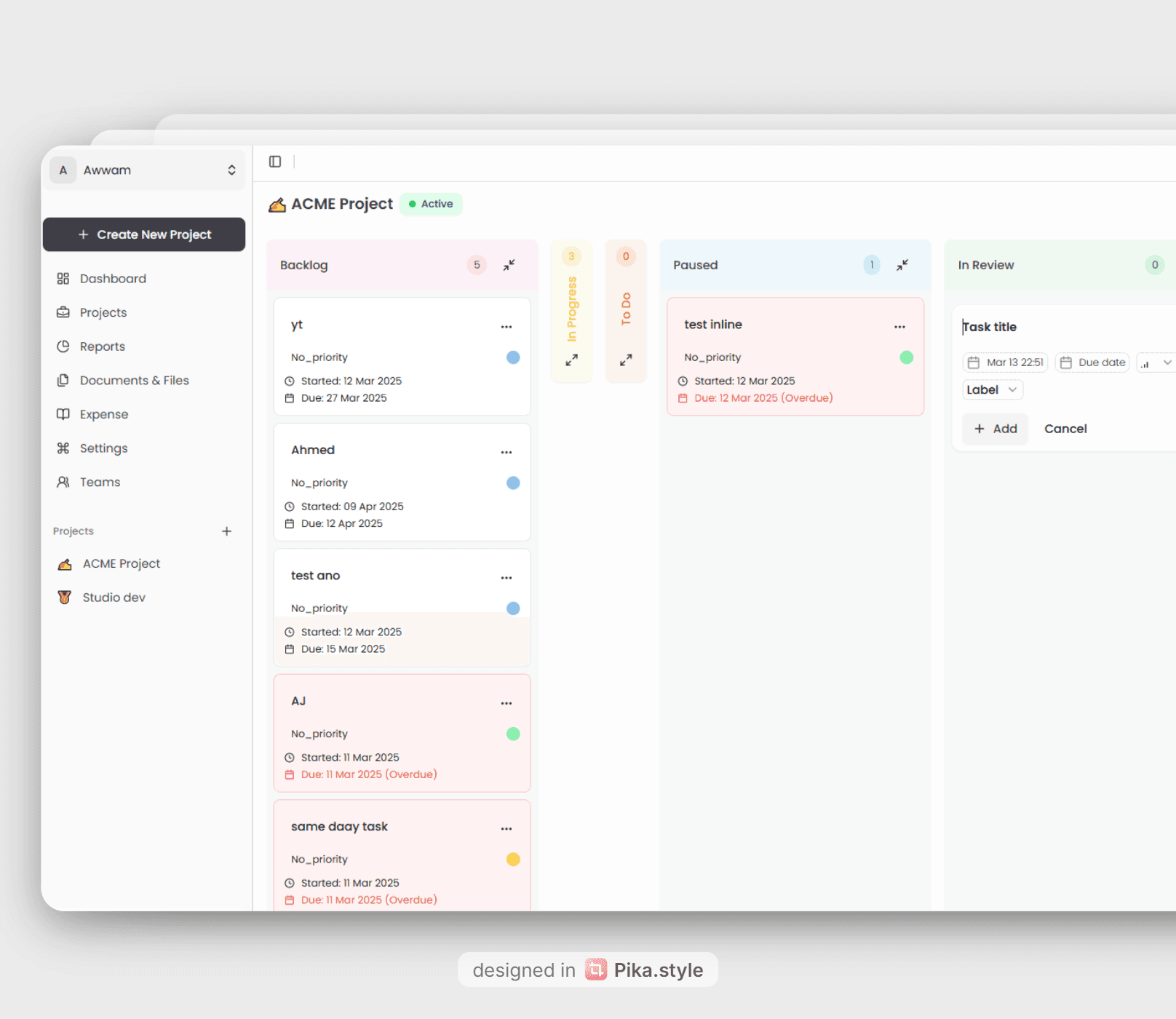Collapse the Paused column
1176x1019 pixels.
(x=902, y=265)
